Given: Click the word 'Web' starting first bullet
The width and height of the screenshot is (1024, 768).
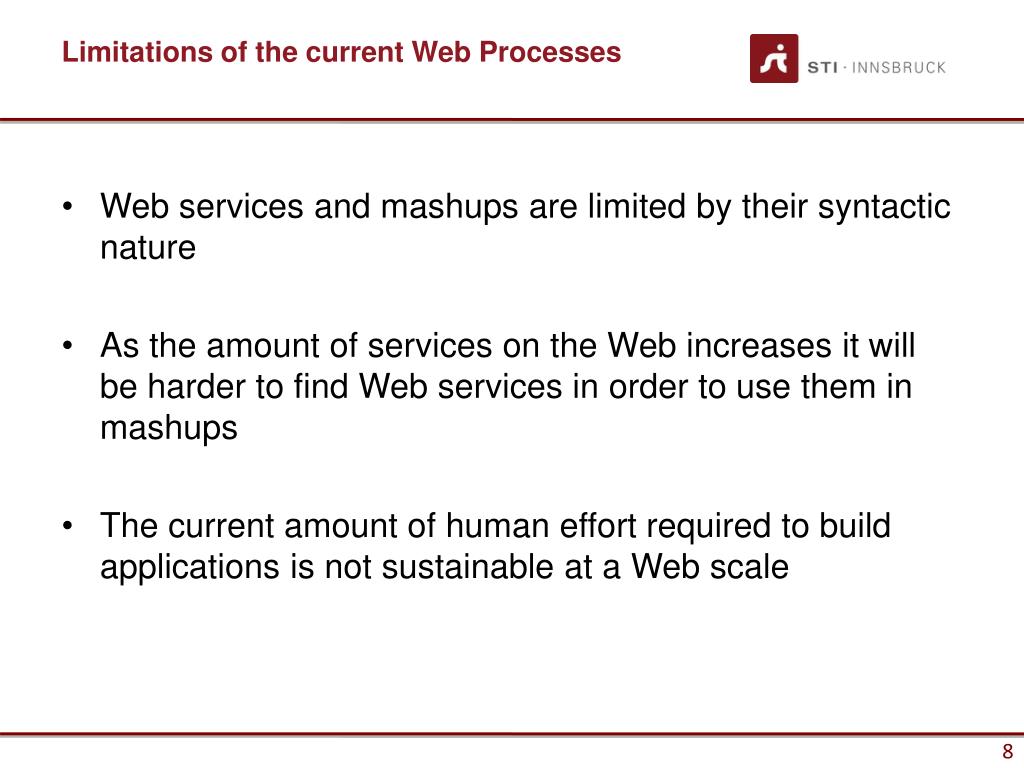Looking at the screenshot, I should [135, 207].
